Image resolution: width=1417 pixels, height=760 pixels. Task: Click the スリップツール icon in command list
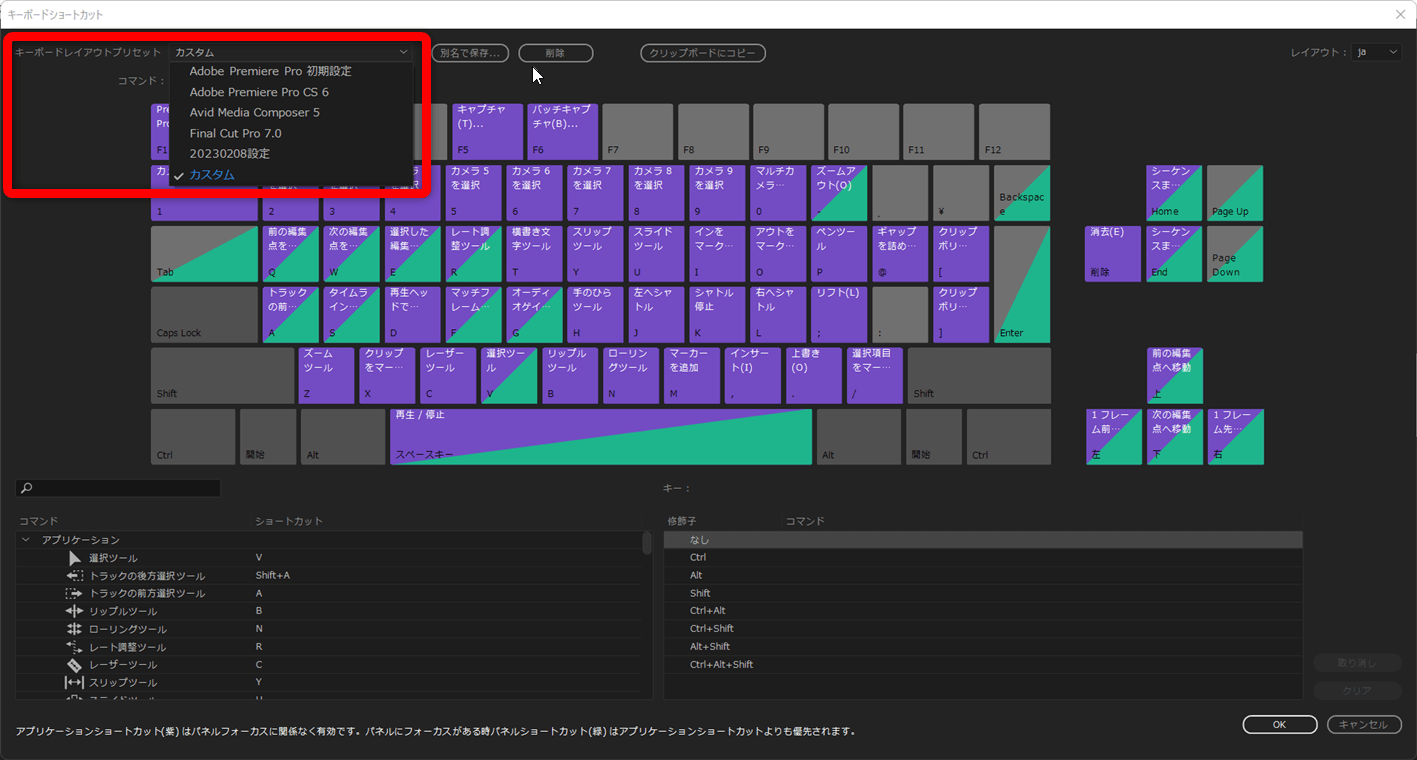(75, 683)
